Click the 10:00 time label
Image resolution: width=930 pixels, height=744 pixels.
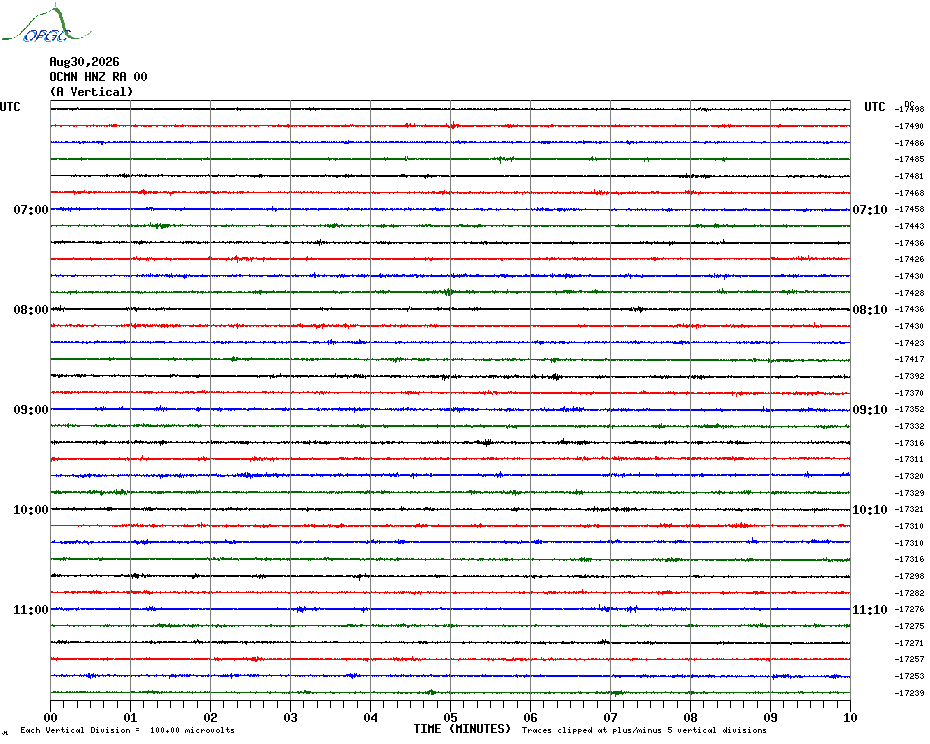tap(31, 510)
